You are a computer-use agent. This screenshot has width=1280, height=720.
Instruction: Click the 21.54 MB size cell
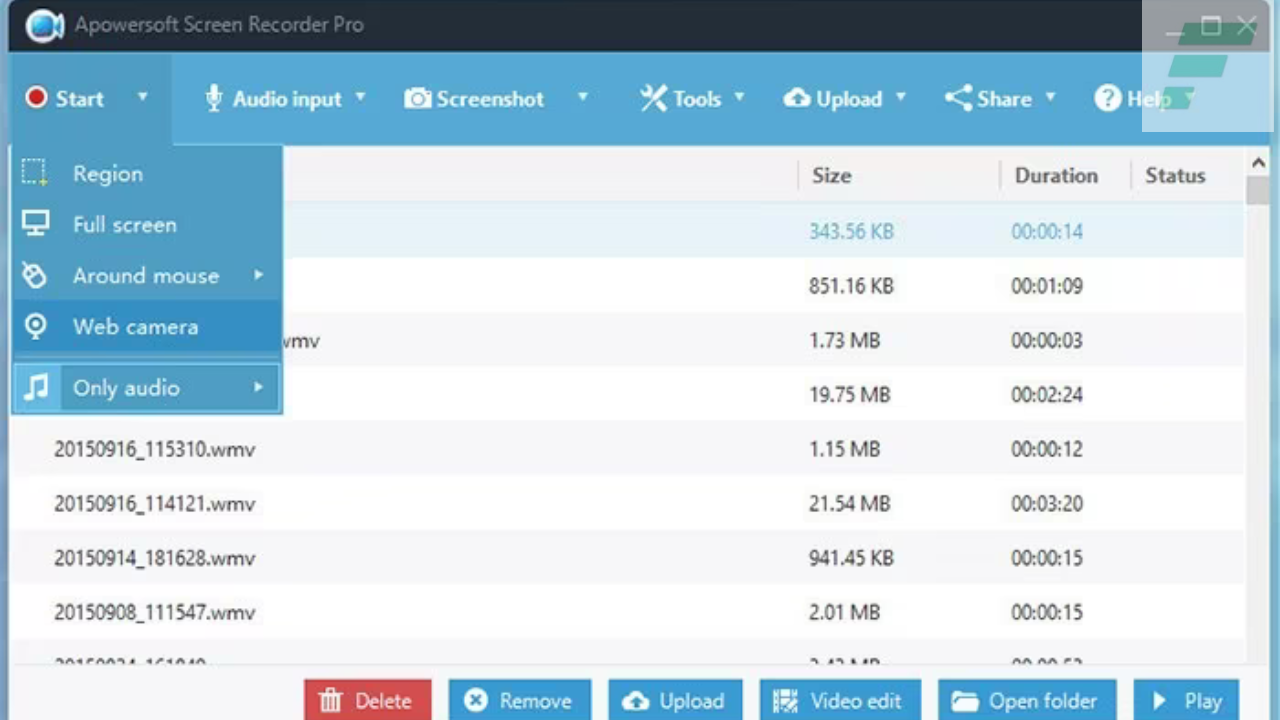pyautogui.click(x=849, y=503)
